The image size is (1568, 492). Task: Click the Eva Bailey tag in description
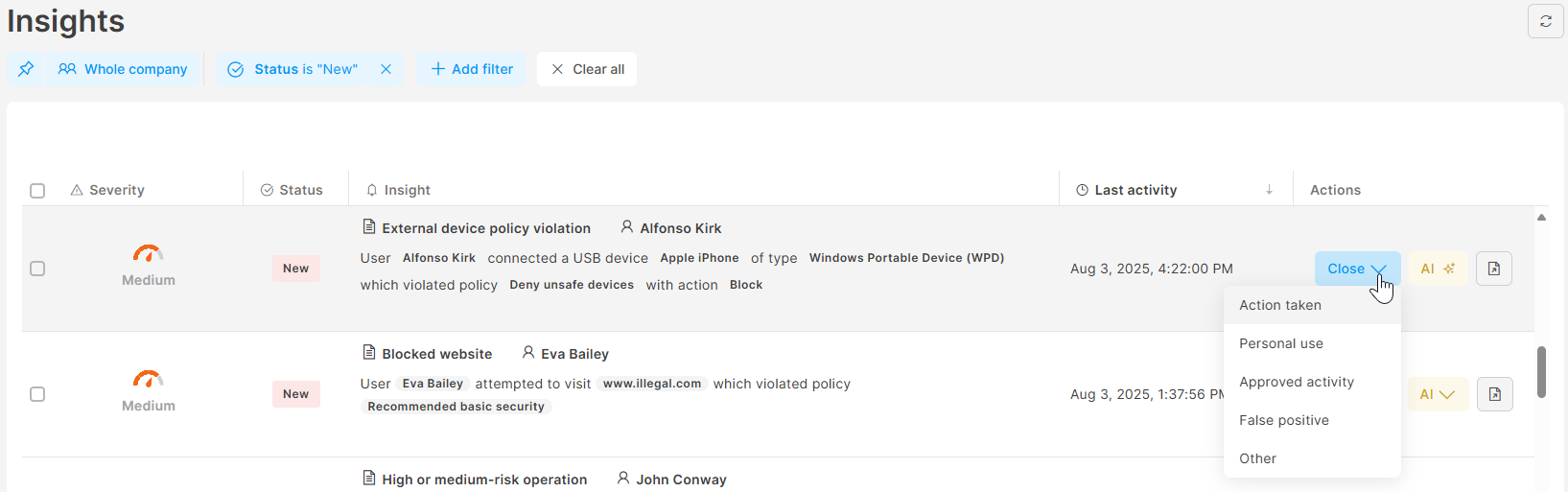(x=433, y=384)
